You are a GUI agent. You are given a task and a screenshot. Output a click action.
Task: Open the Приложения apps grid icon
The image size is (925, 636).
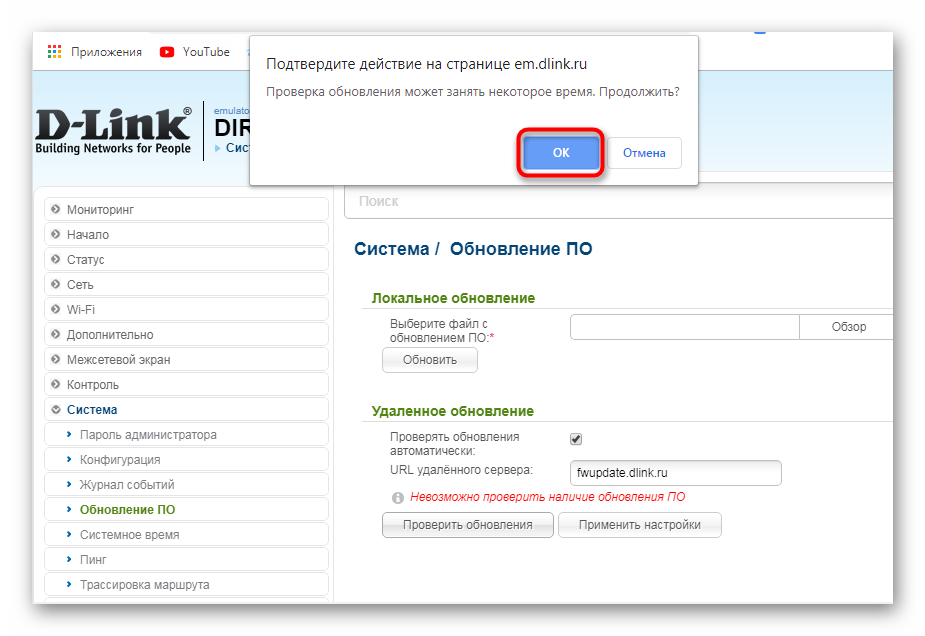click(54, 52)
